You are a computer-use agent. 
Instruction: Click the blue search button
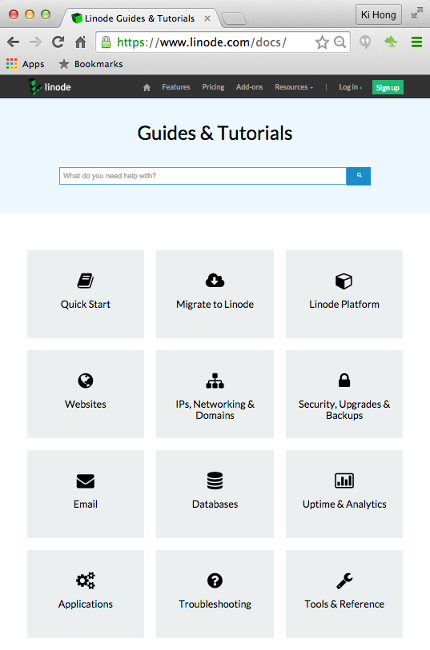tap(359, 176)
